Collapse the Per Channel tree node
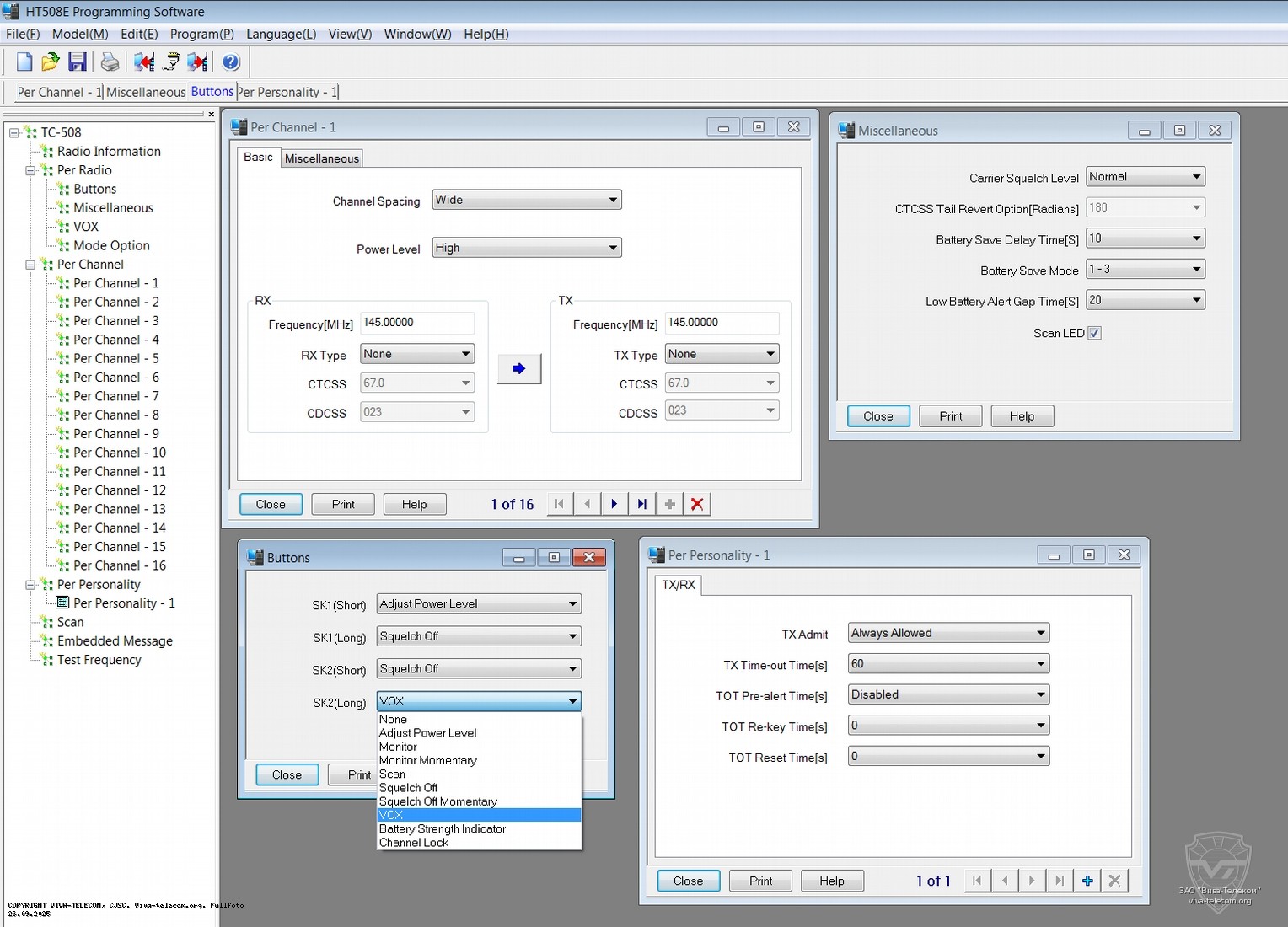The width and height of the screenshot is (1288, 927). (x=30, y=265)
